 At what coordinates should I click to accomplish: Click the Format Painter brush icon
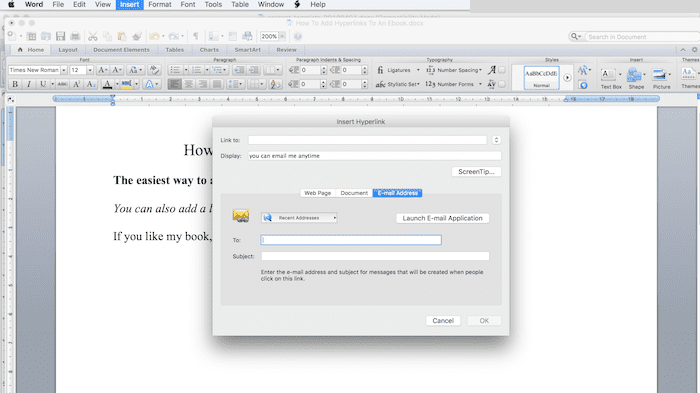coord(137,37)
